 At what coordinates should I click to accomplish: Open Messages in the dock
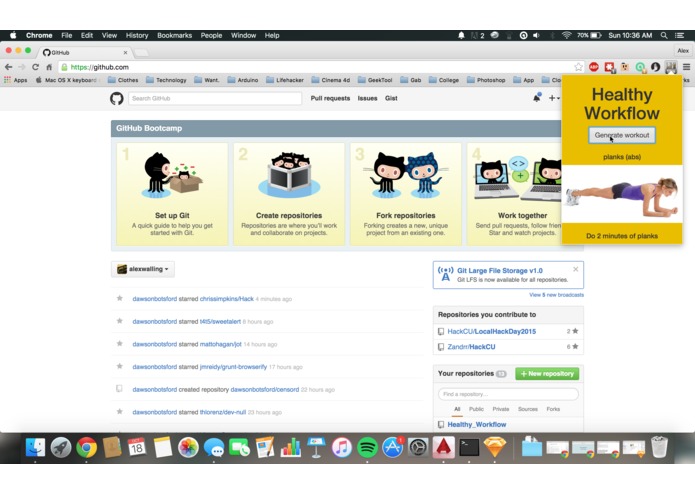214,447
